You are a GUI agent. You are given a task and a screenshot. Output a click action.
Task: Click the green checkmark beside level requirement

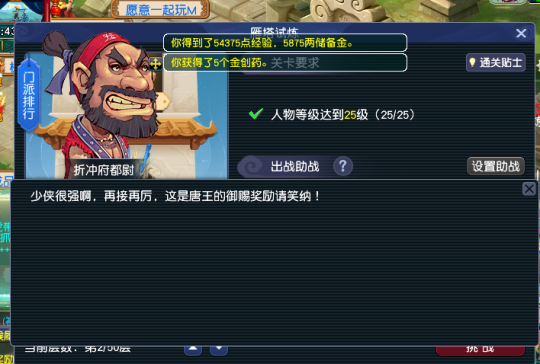256,114
